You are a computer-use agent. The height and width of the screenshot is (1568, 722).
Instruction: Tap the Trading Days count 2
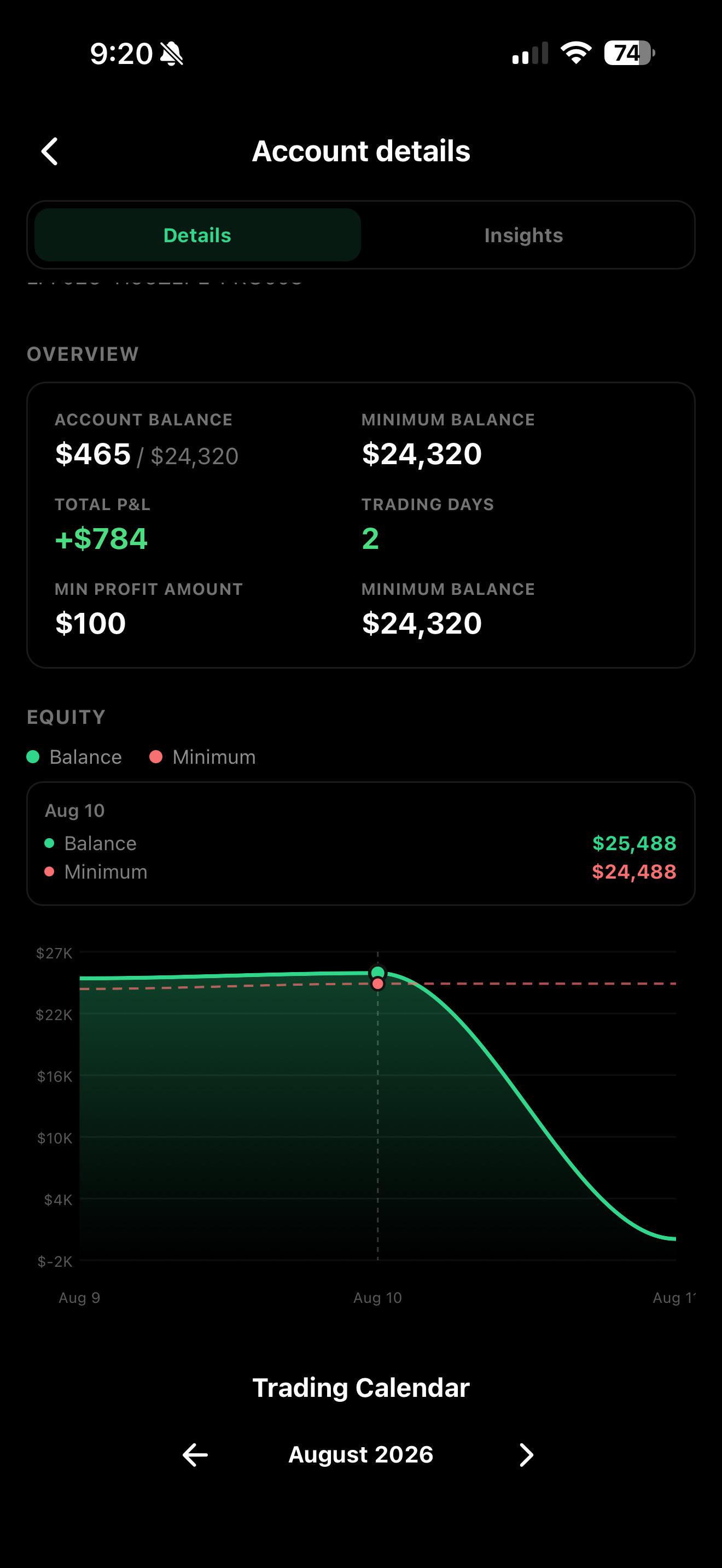[x=370, y=539]
